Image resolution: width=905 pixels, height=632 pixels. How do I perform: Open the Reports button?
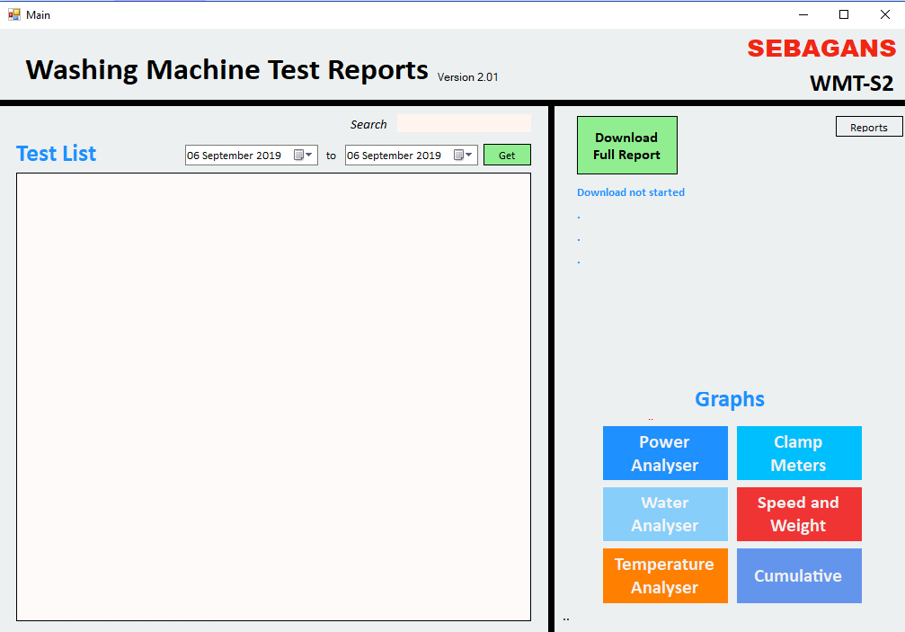[868, 127]
